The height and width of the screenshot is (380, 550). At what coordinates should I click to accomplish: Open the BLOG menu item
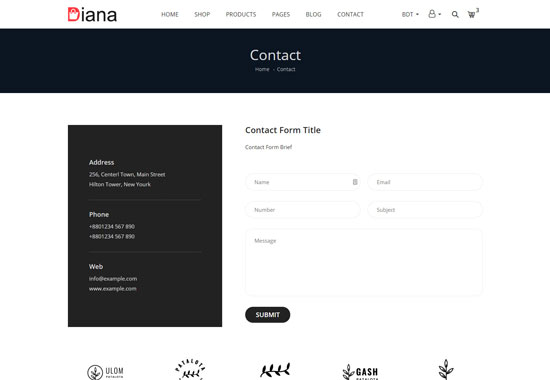[x=313, y=14]
